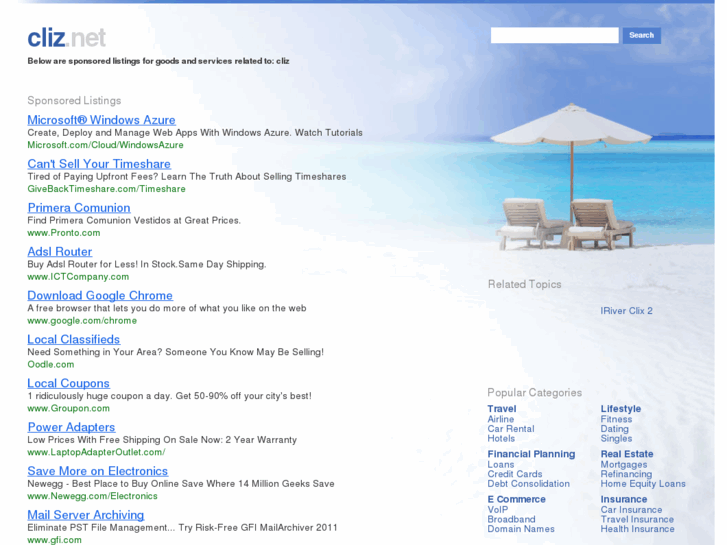The width and height of the screenshot is (727, 545).
Task: Select the Car Rental category link
Action: pos(510,429)
